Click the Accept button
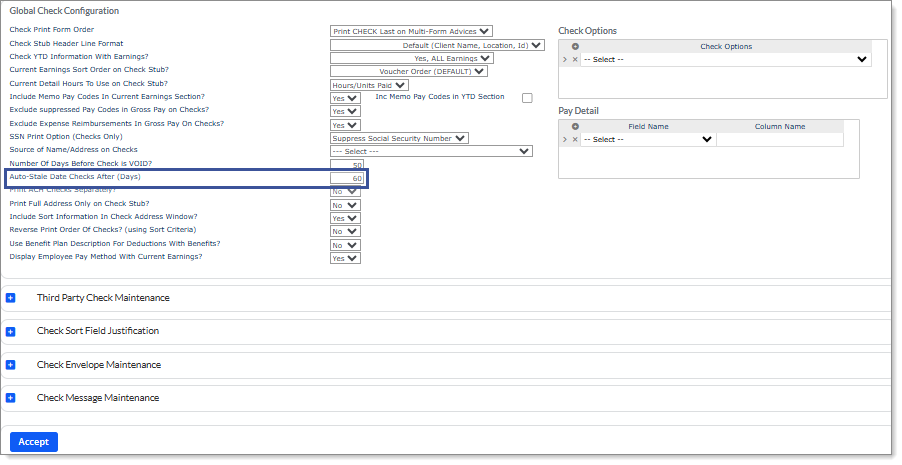Screen dimensions: 902x465 (x=34, y=442)
